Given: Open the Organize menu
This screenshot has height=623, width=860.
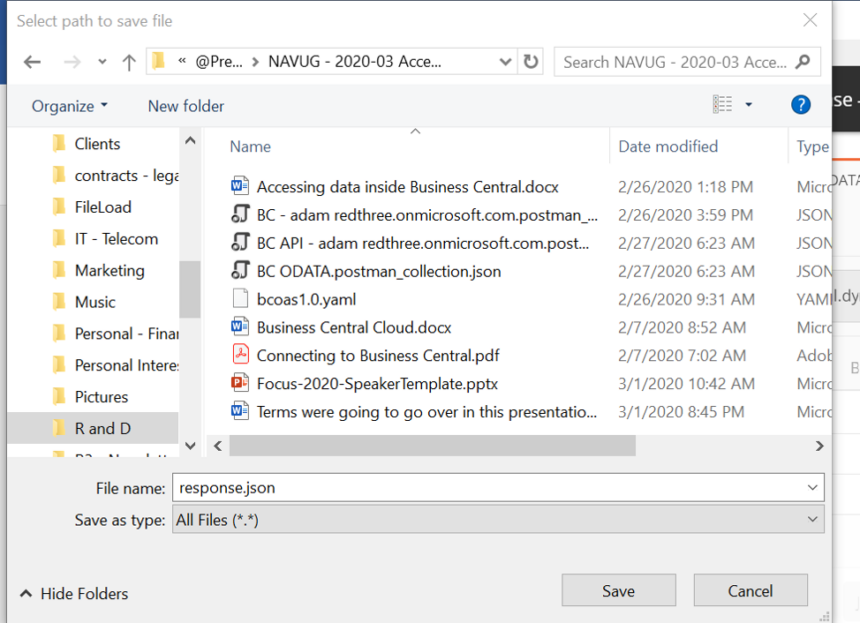Looking at the screenshot, I should [69, 106].
